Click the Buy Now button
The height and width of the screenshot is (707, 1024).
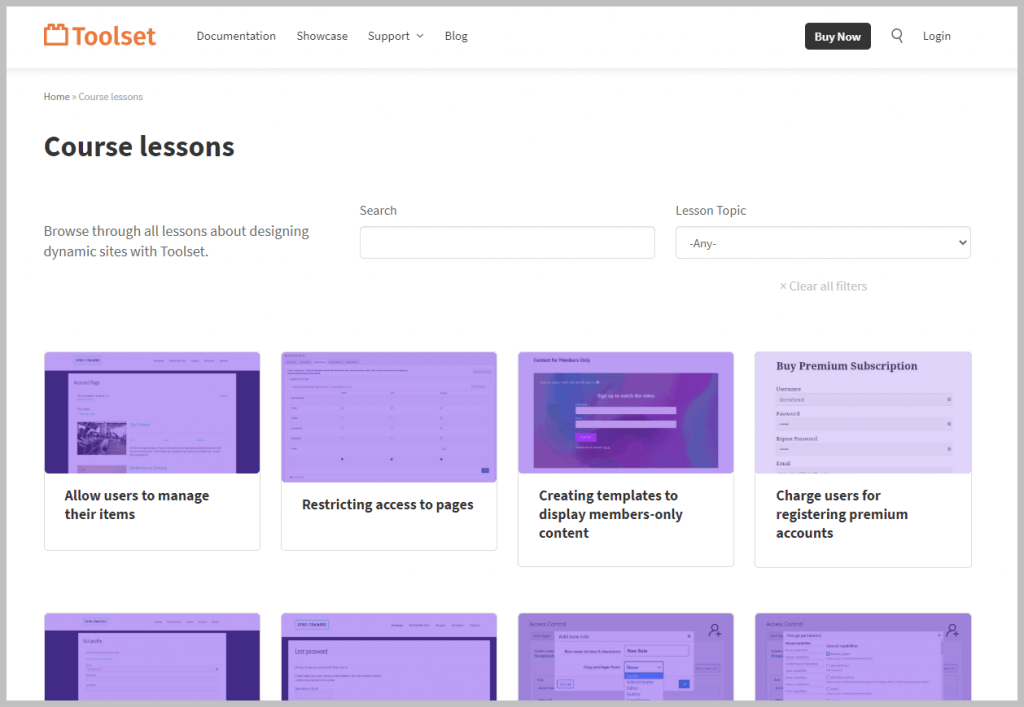[837, 37]
